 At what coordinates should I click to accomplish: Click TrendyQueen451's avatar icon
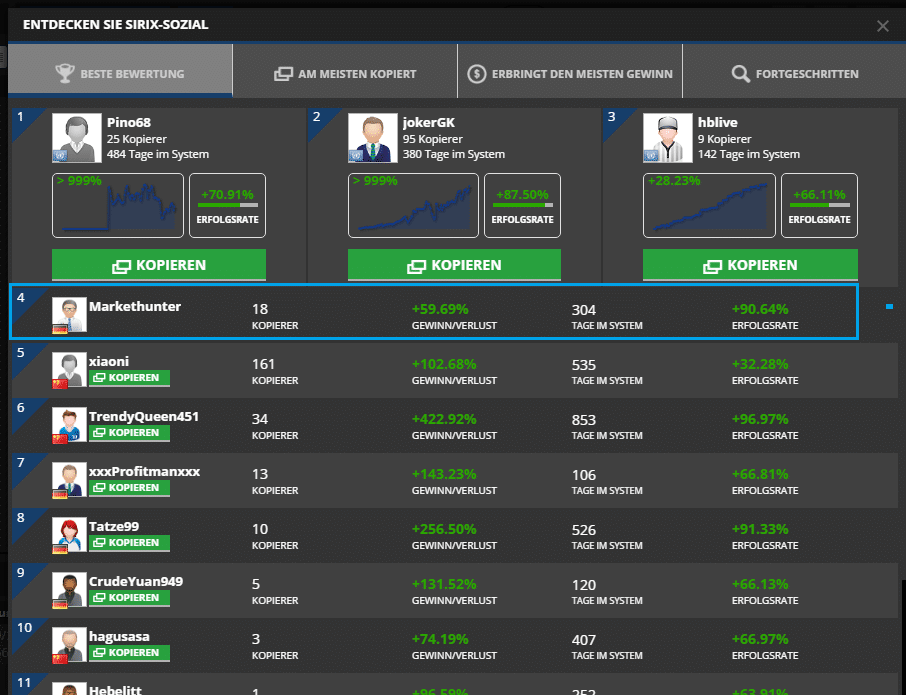(69, 424)
